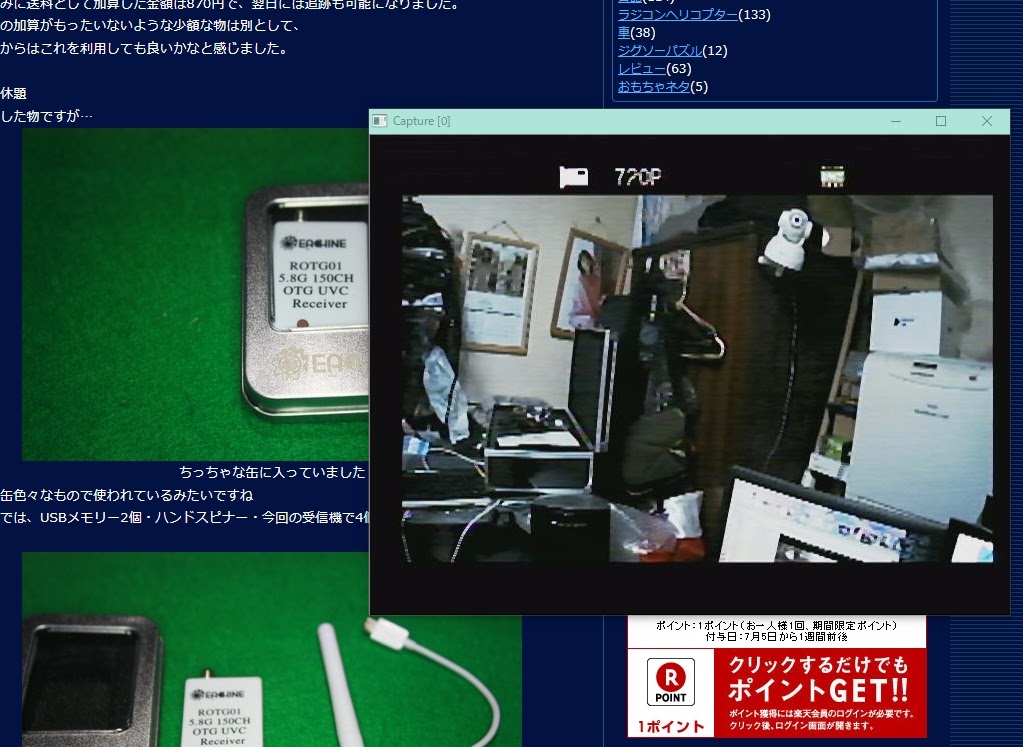Click the 720P resolution indicator
Screen dimensions: 1023x747
tap(638, 178)
